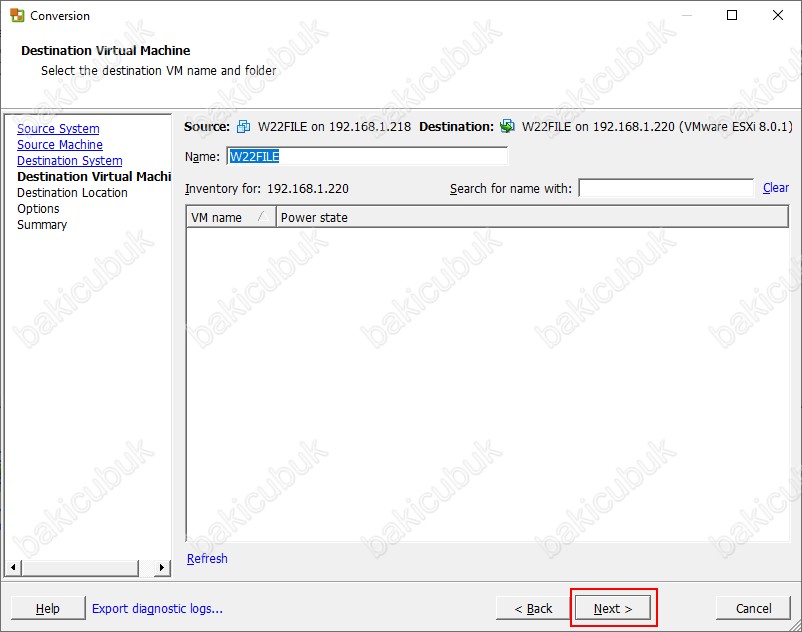
Task: Open Help for the wizard
Action: (48, 608)
